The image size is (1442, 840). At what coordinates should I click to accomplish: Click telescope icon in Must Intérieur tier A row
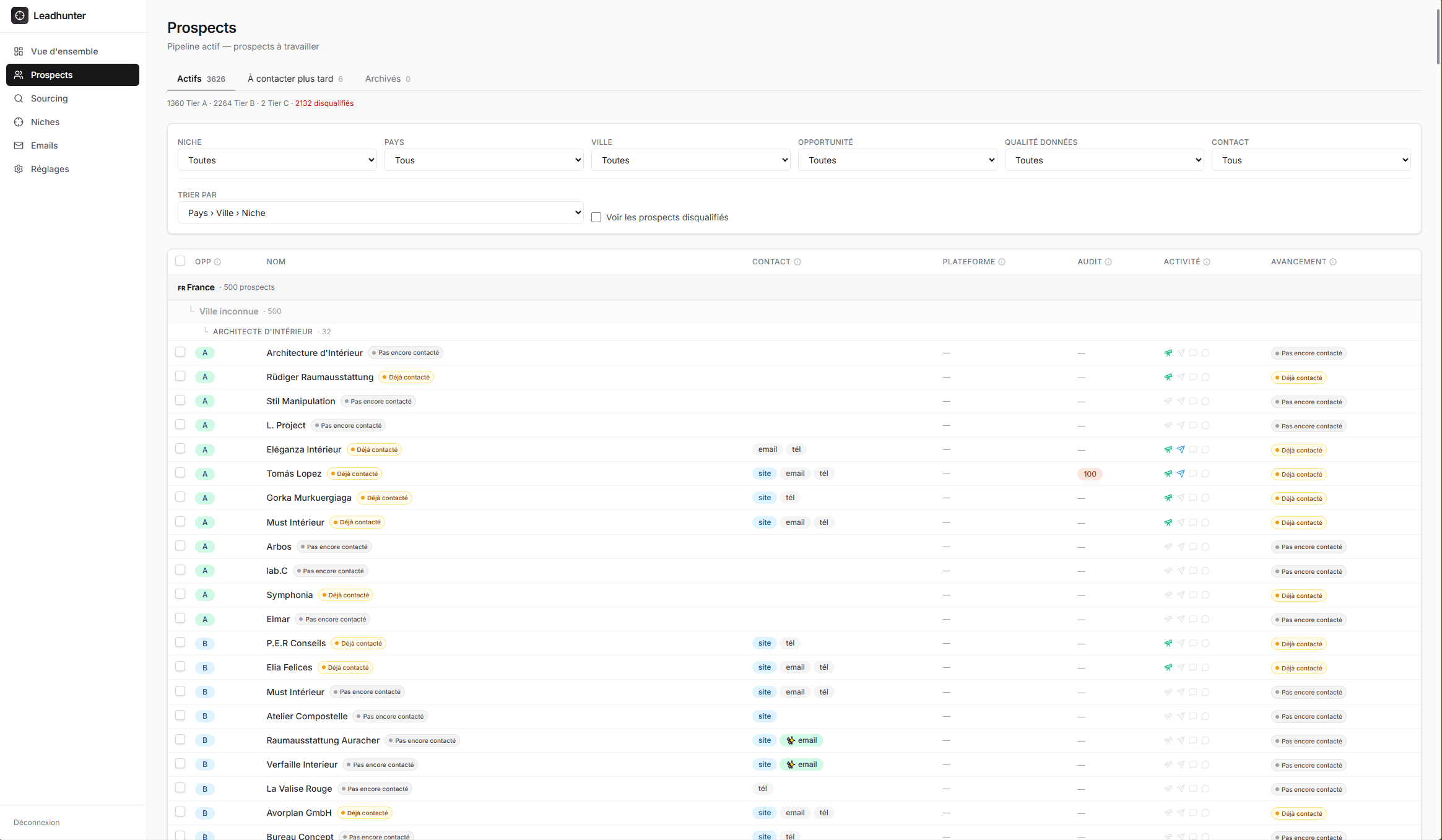click(x=1168, y=522)
